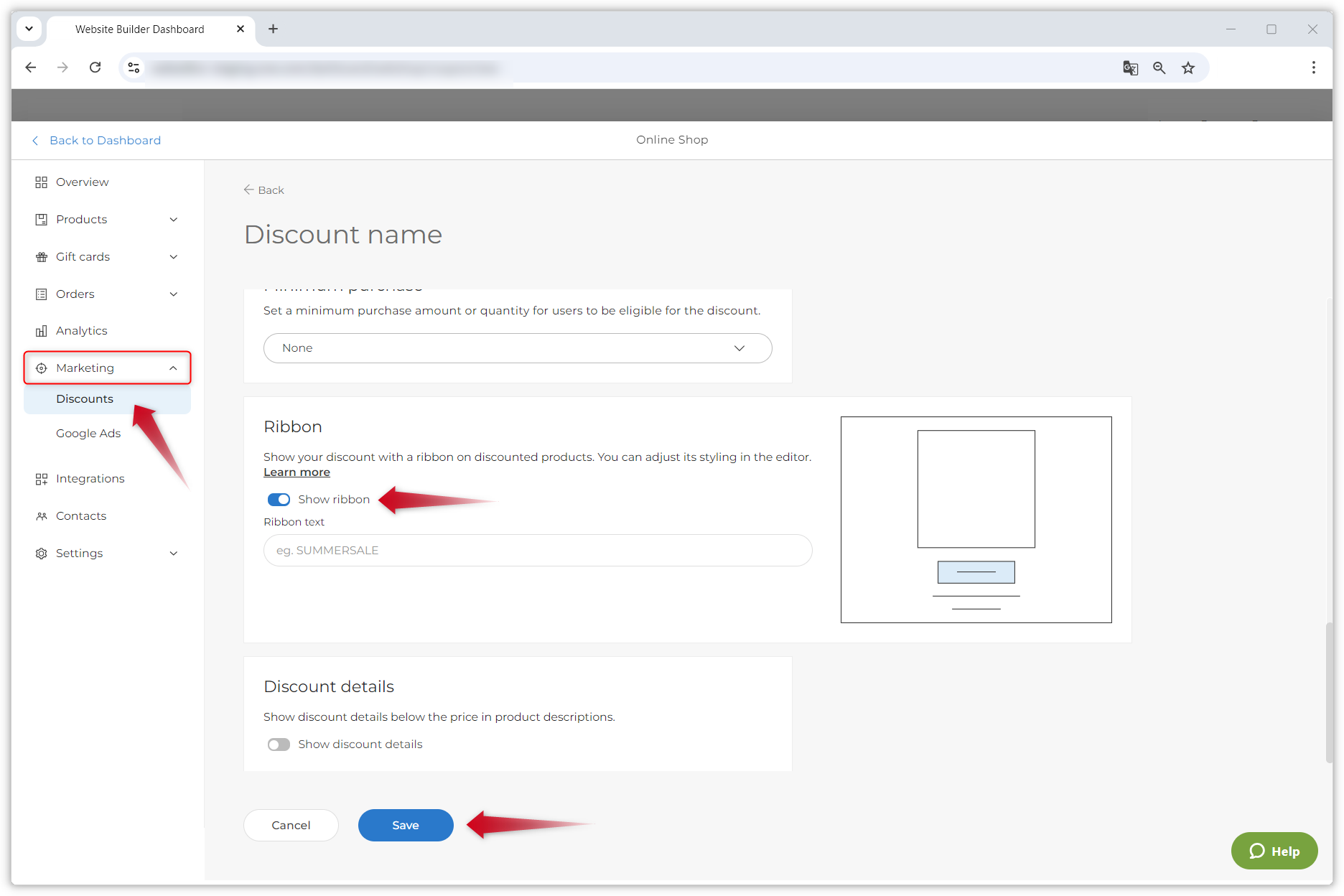The height and width of the screenshot is (896, 1344).
Task: Select the Discounts menu item
Action: tap(85, 399)
